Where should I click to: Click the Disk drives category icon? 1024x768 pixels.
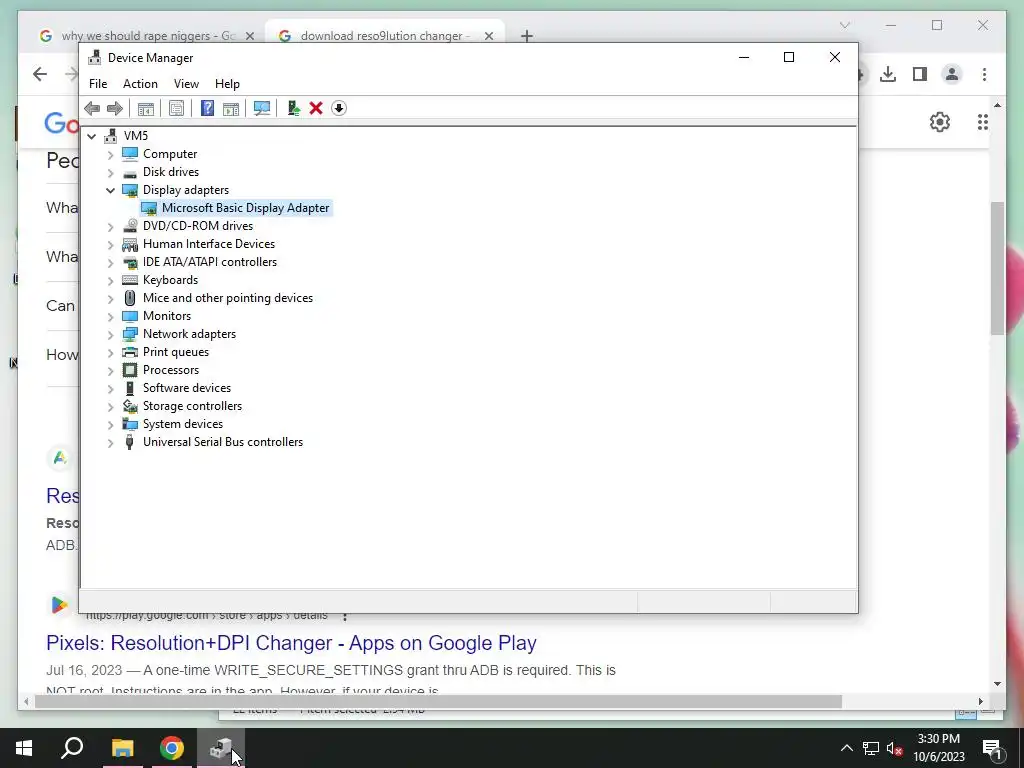[x=130, y=172]
